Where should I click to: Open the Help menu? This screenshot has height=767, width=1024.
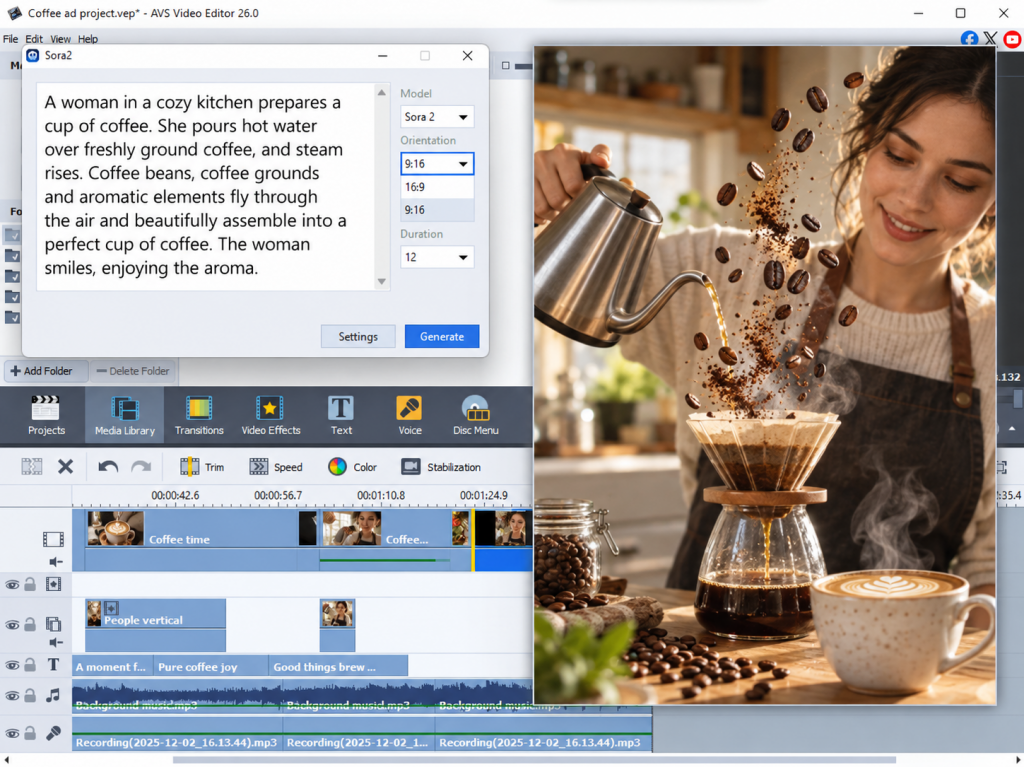click(88, 39)
